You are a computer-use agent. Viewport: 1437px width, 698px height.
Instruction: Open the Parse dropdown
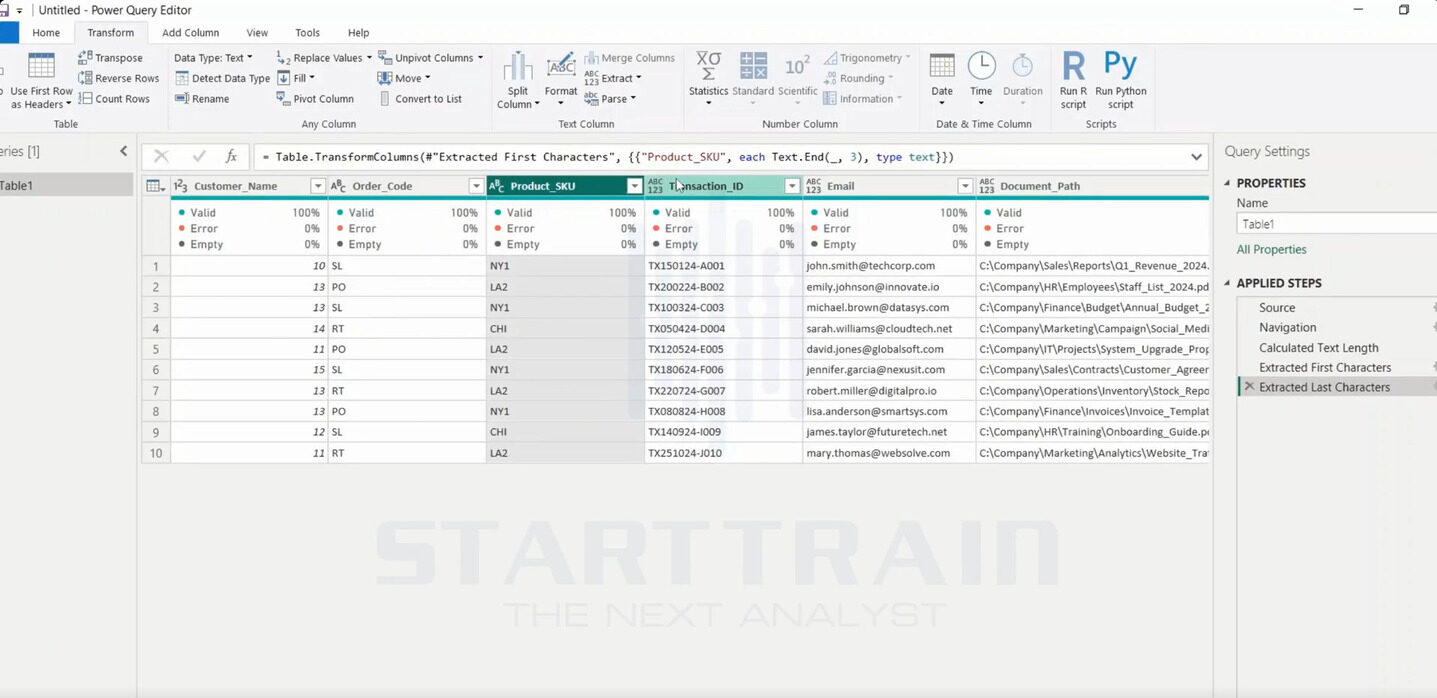point(610,99)
